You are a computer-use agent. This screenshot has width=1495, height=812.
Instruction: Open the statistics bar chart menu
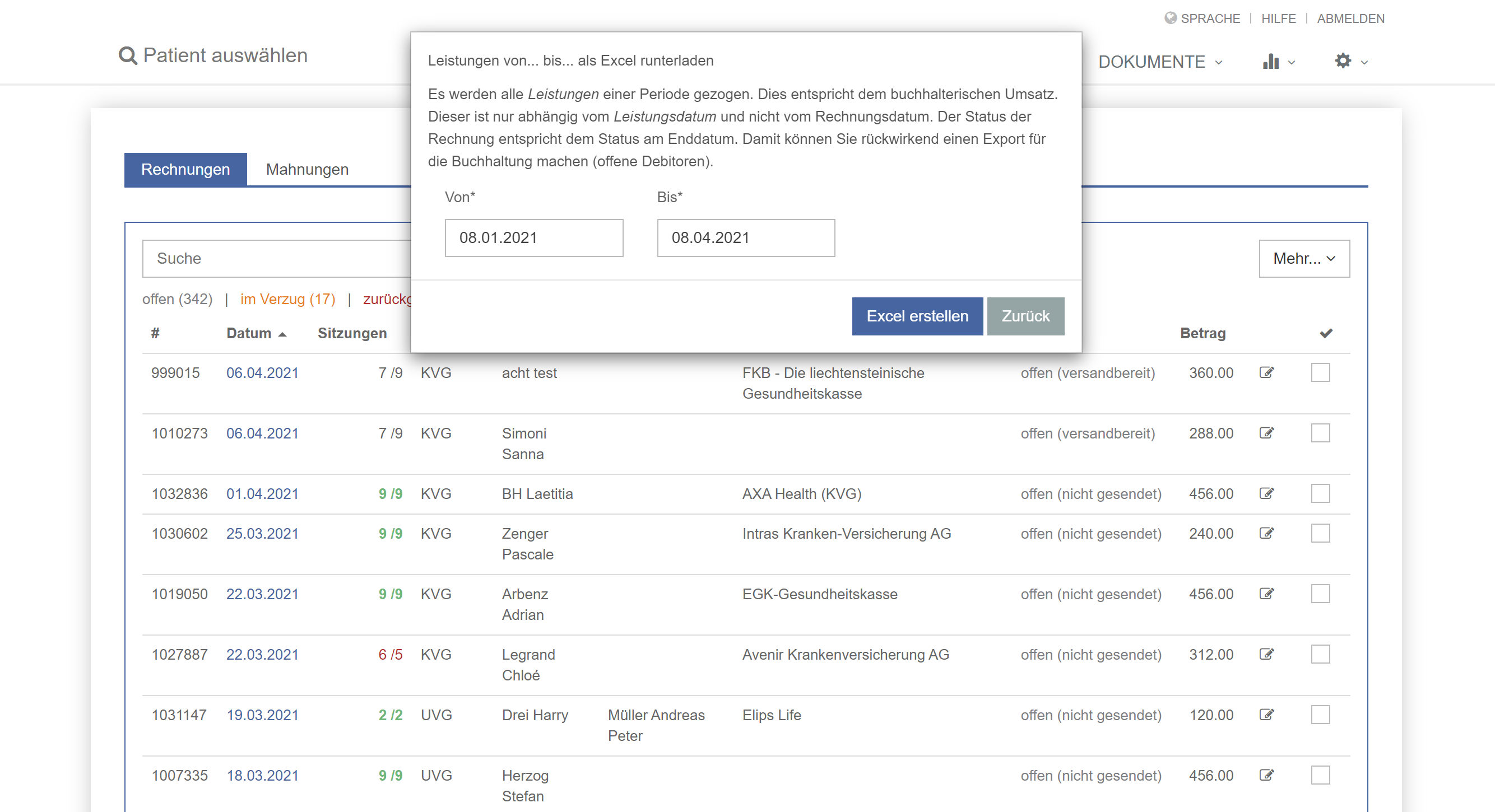click(1270, 62)
